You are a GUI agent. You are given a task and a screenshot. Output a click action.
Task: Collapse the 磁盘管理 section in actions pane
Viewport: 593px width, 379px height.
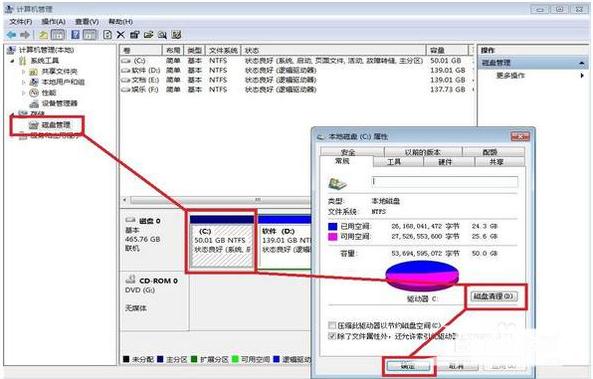tap(582, 63)
